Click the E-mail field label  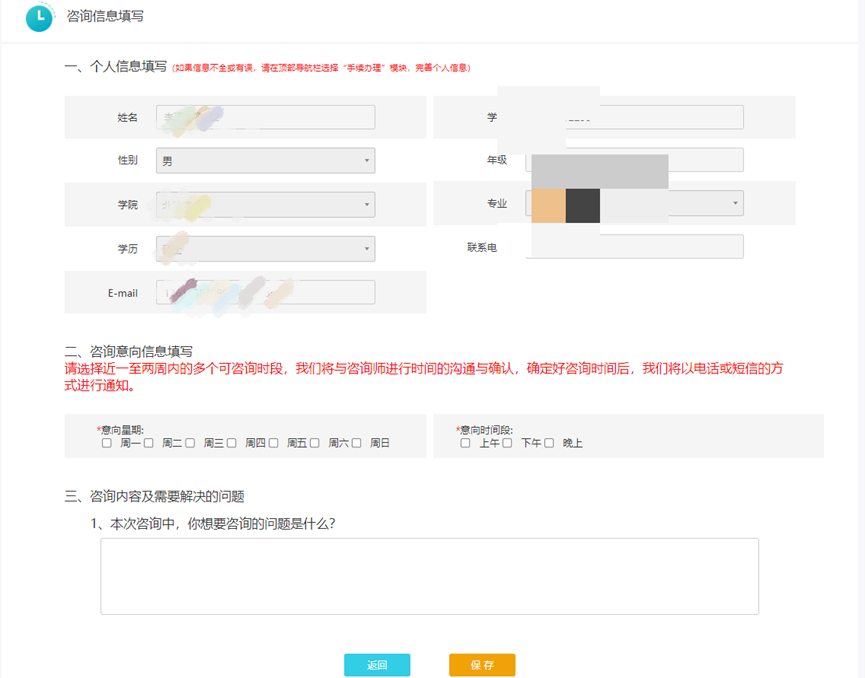click(122, 293)
